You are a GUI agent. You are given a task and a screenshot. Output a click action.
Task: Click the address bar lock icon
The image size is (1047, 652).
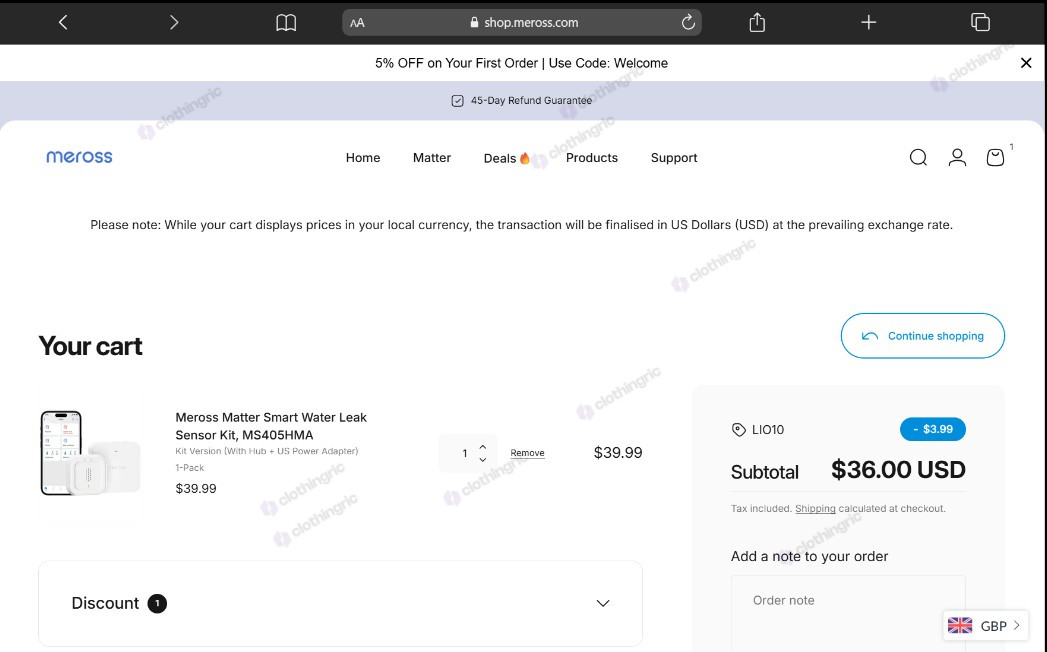click(x=474, y=23)
